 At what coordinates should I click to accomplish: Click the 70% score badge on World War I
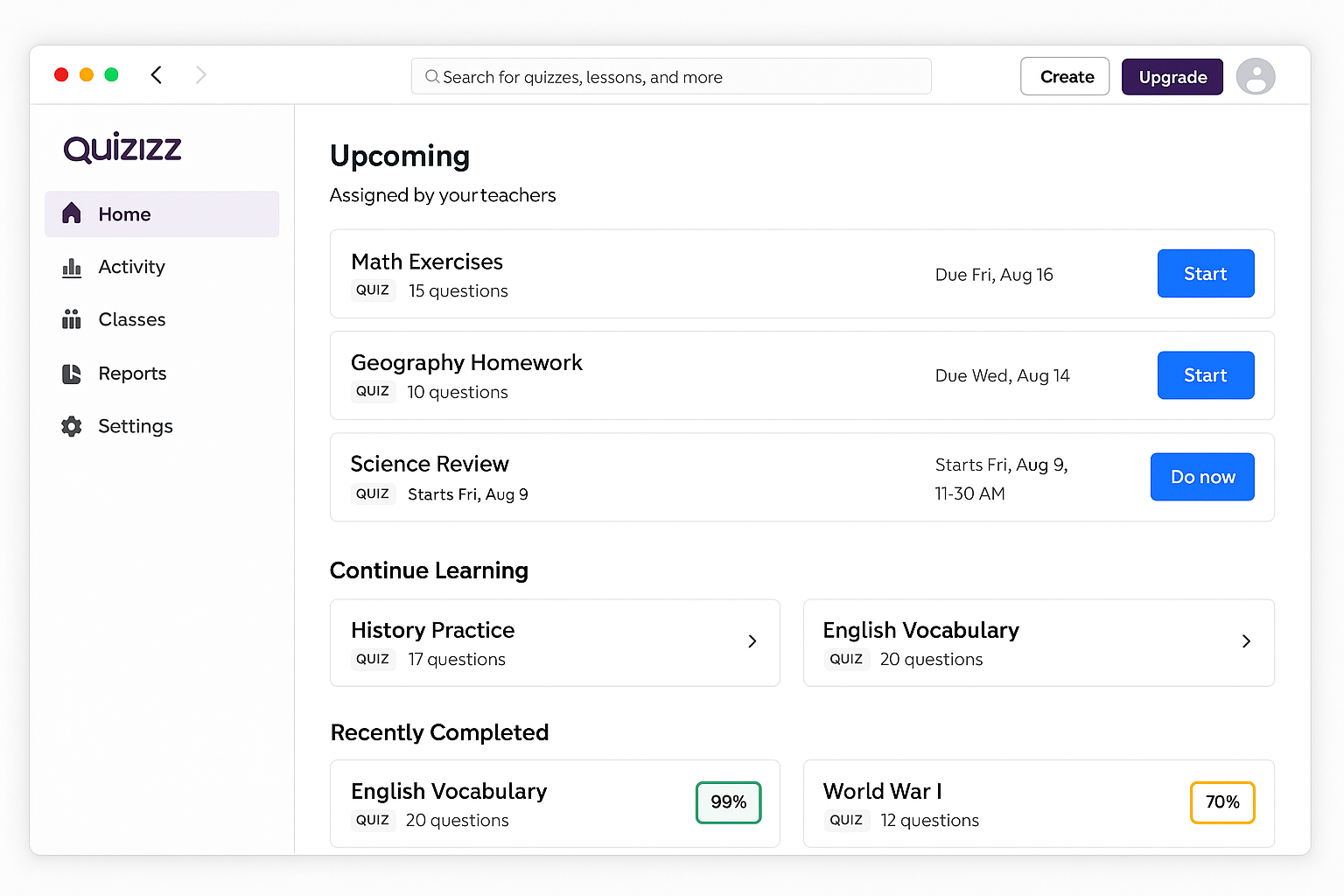tap(1222, 802)
